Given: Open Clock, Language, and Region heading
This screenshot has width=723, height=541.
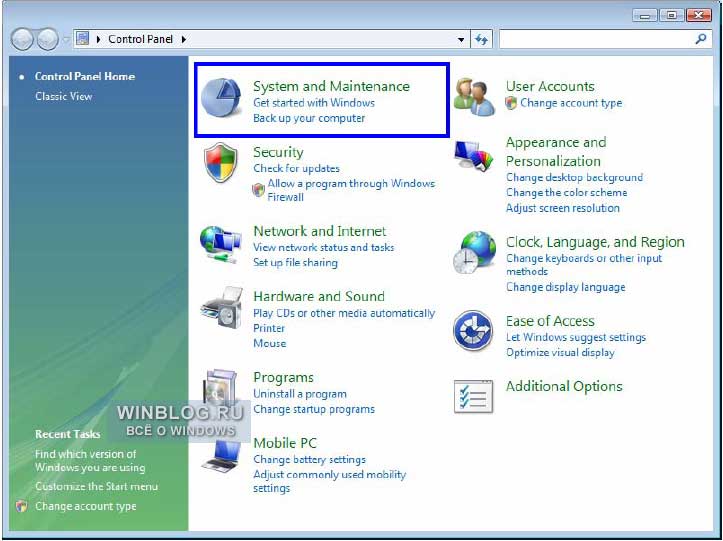Looking at the screenshot, I should coord(595,242).
